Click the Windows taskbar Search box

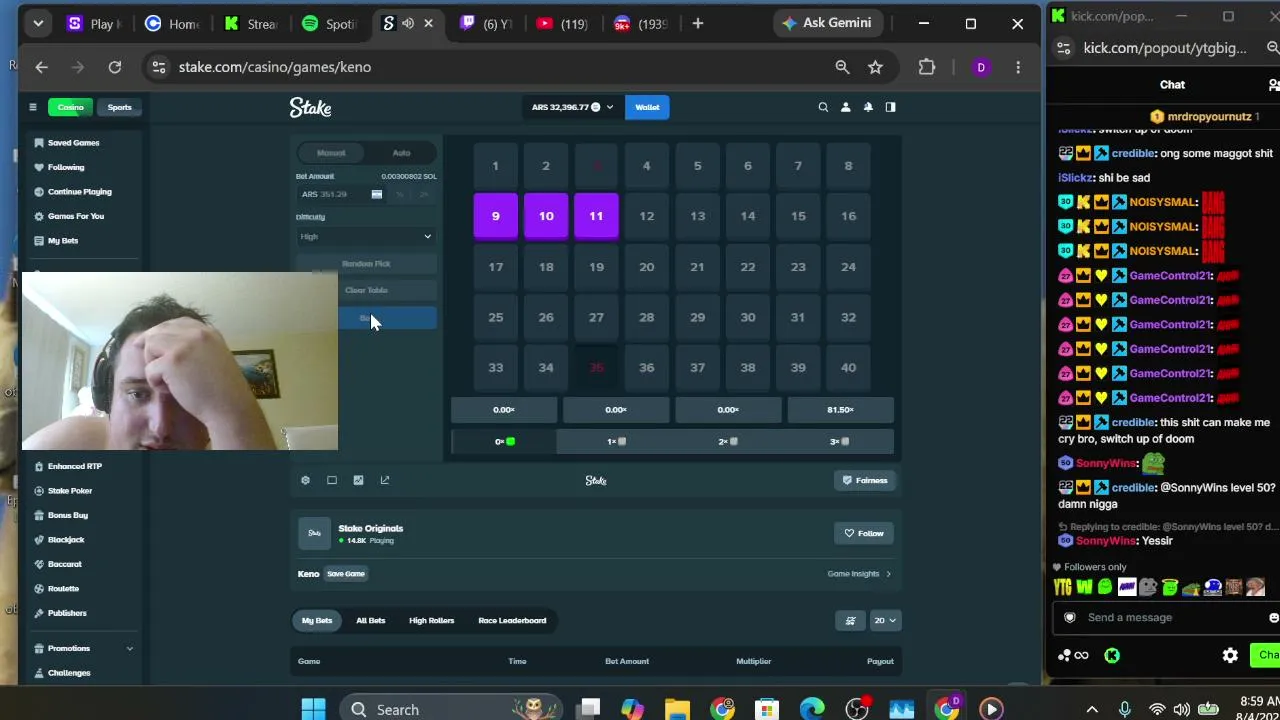click(x=450, y=709)
